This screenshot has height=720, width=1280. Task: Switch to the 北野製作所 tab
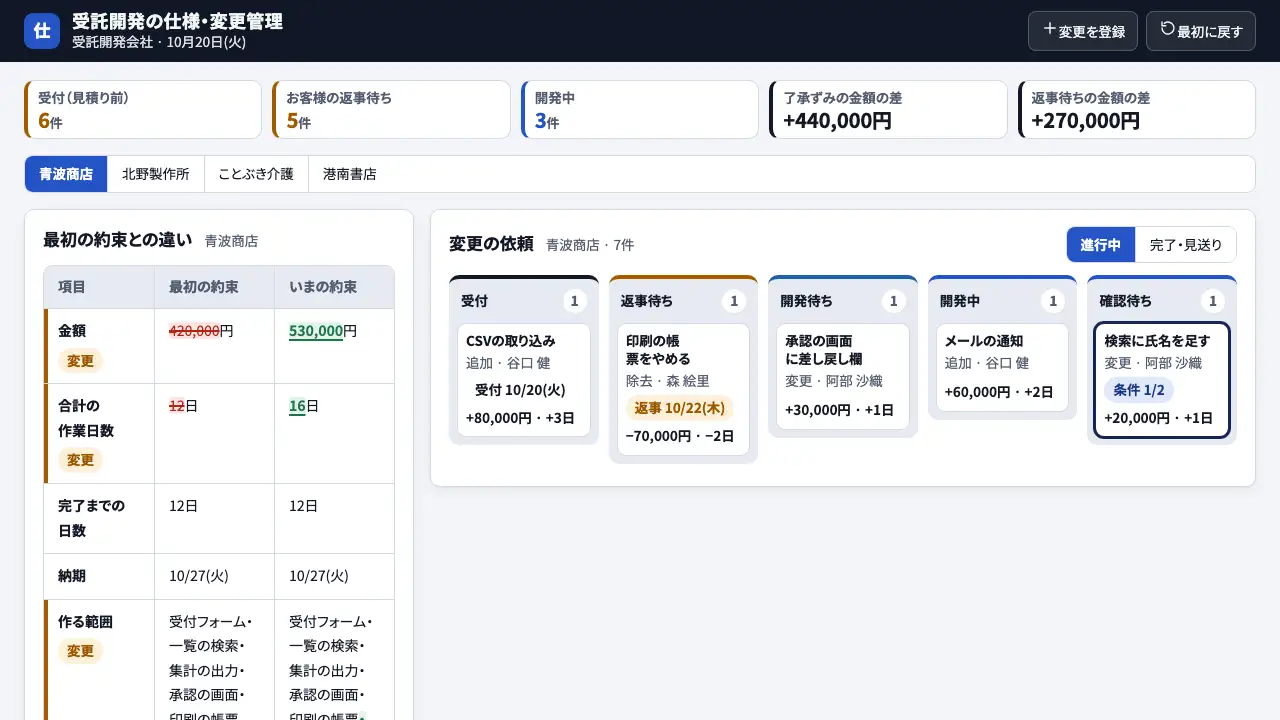pyautogui.click(x=156, y=174)
